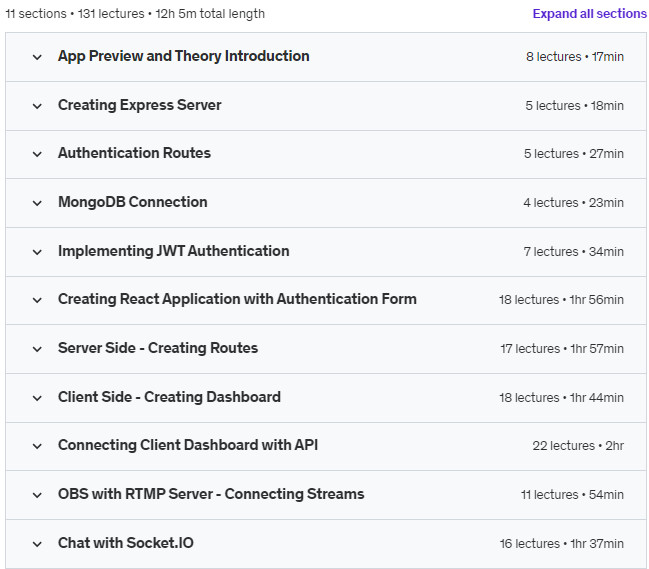
Task: Click the '18 lectures • 1hr 56min' text
Action: (x=561, y=300)
